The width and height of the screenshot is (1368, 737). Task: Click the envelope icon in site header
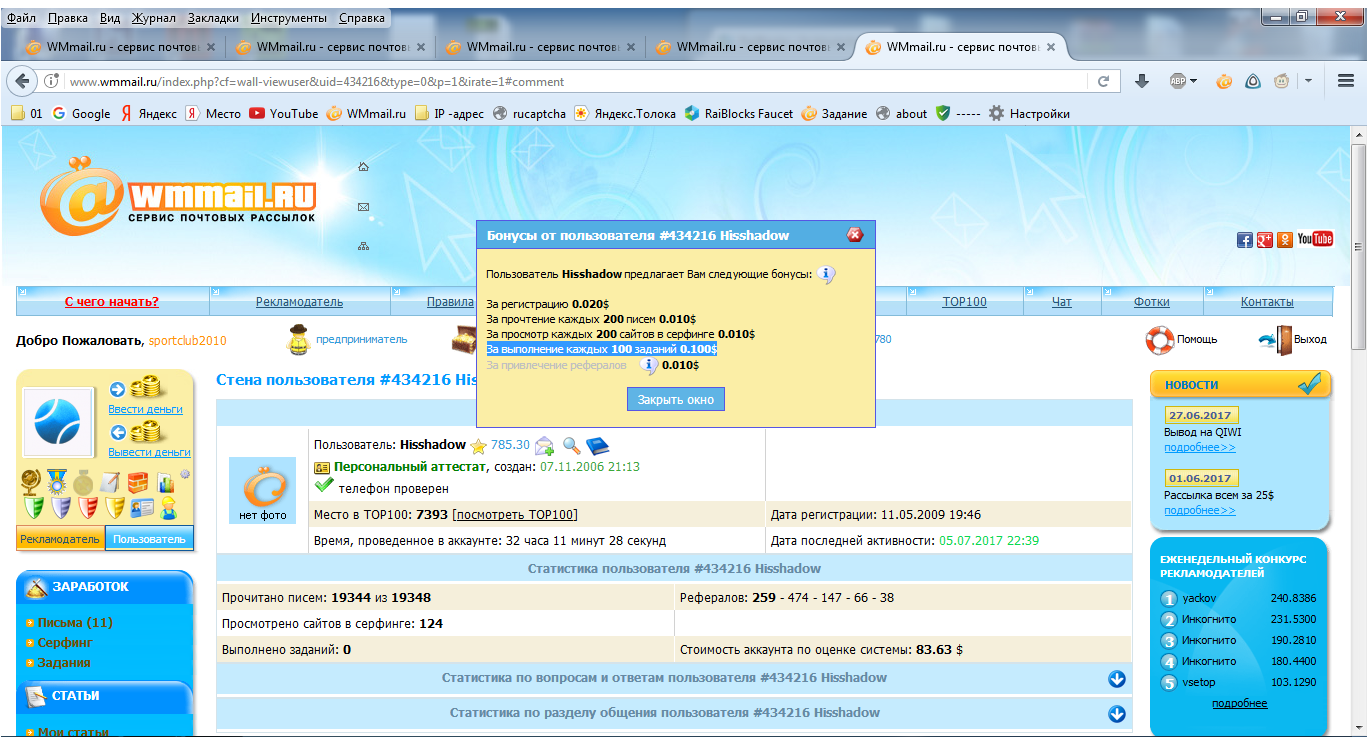point(363,207)
